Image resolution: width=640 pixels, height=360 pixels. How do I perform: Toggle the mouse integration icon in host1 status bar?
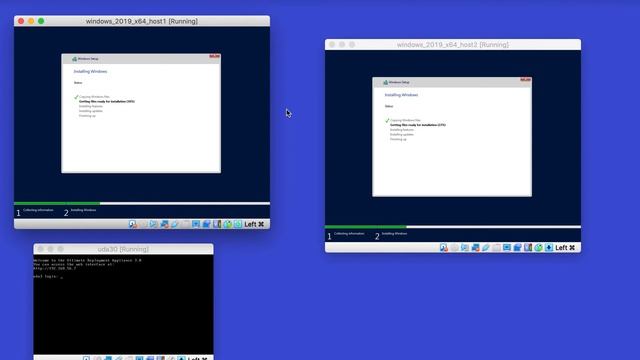tap(228, 224)
